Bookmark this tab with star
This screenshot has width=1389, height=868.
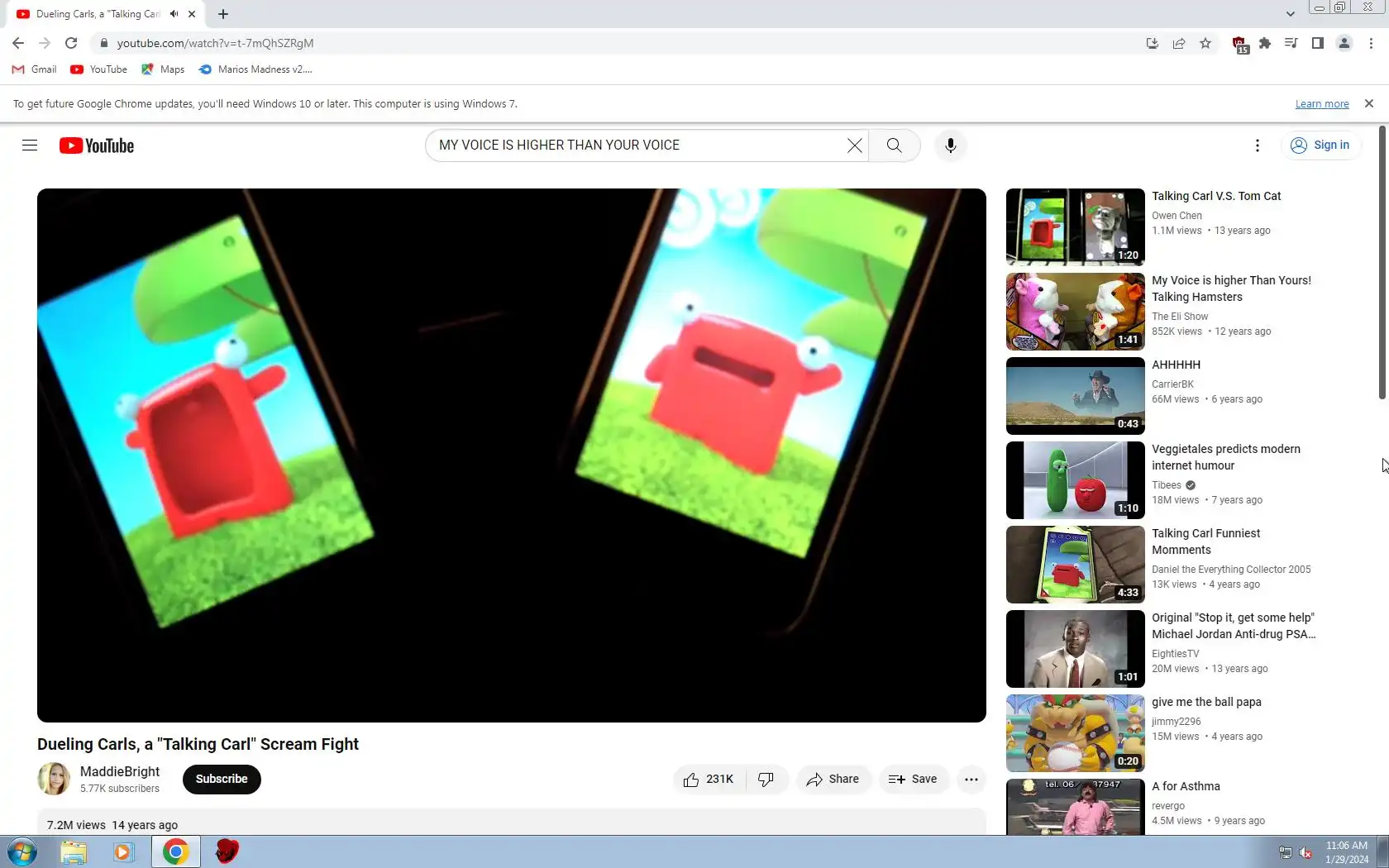click(x=1205, y=43)
